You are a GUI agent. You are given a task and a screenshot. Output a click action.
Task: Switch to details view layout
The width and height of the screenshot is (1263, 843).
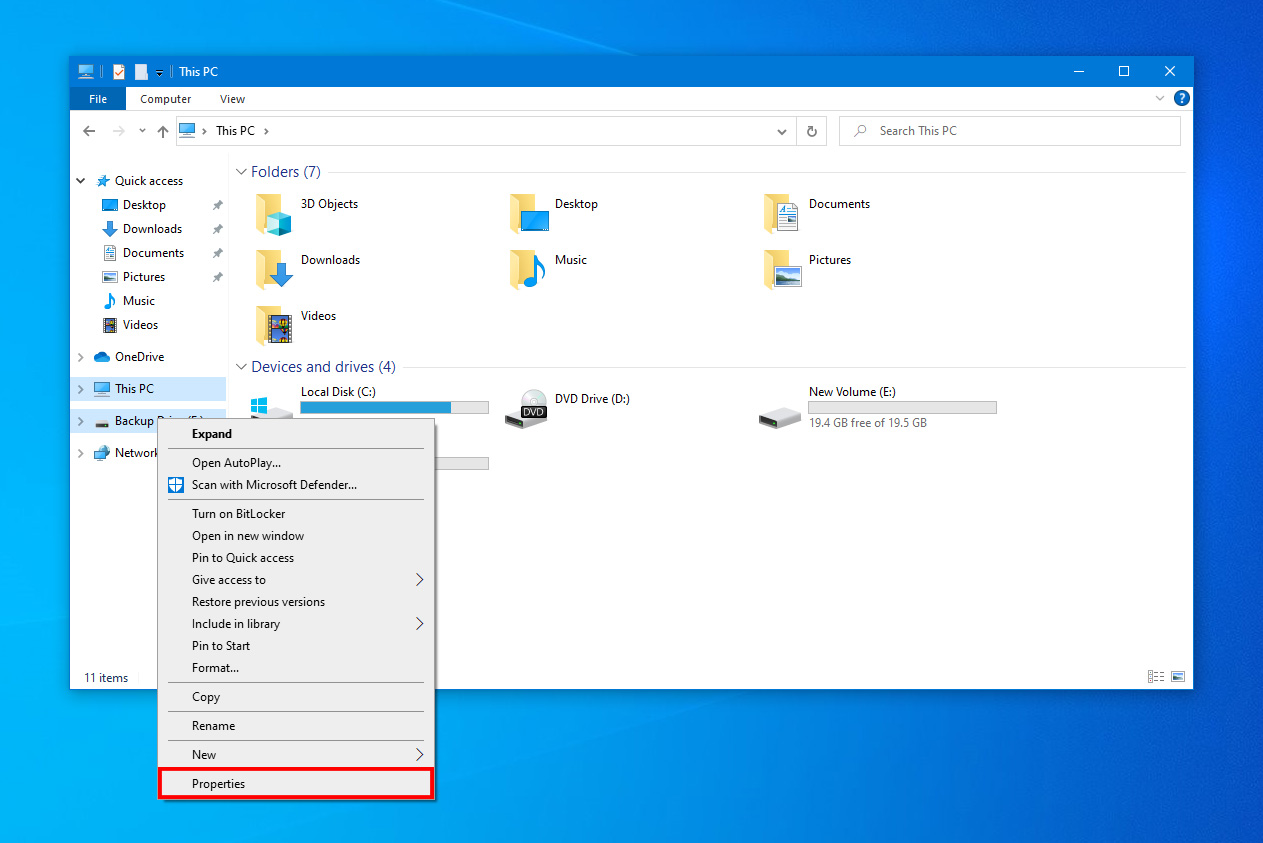click(1156, 677)
